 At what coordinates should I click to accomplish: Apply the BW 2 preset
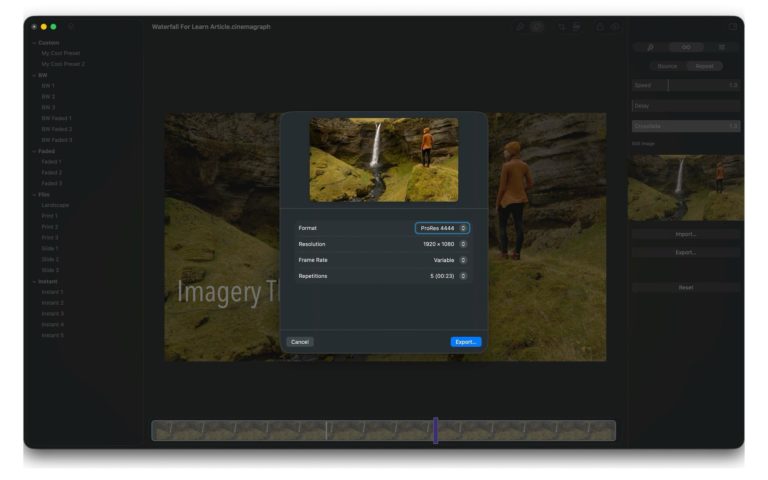48,96
